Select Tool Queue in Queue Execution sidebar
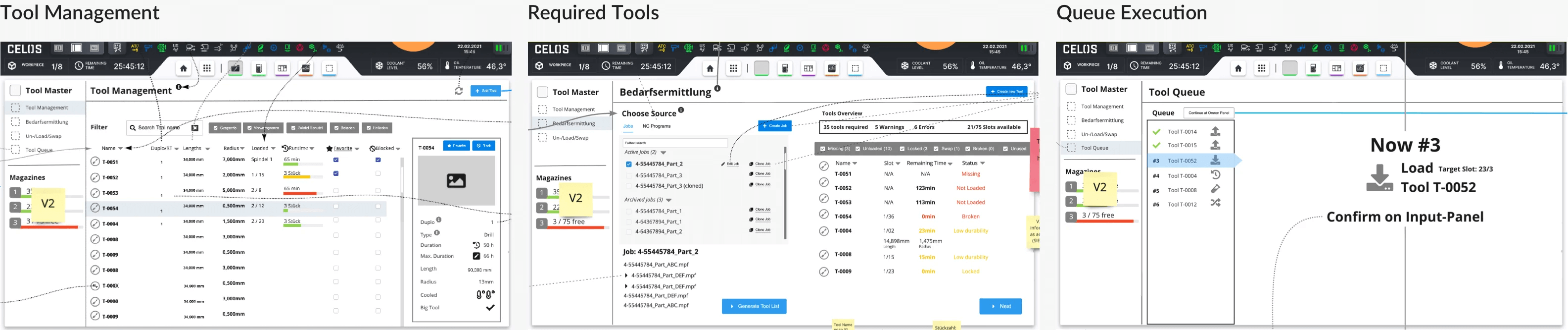This screenshot has height=330, width=1568. [x=1094, y=148]
